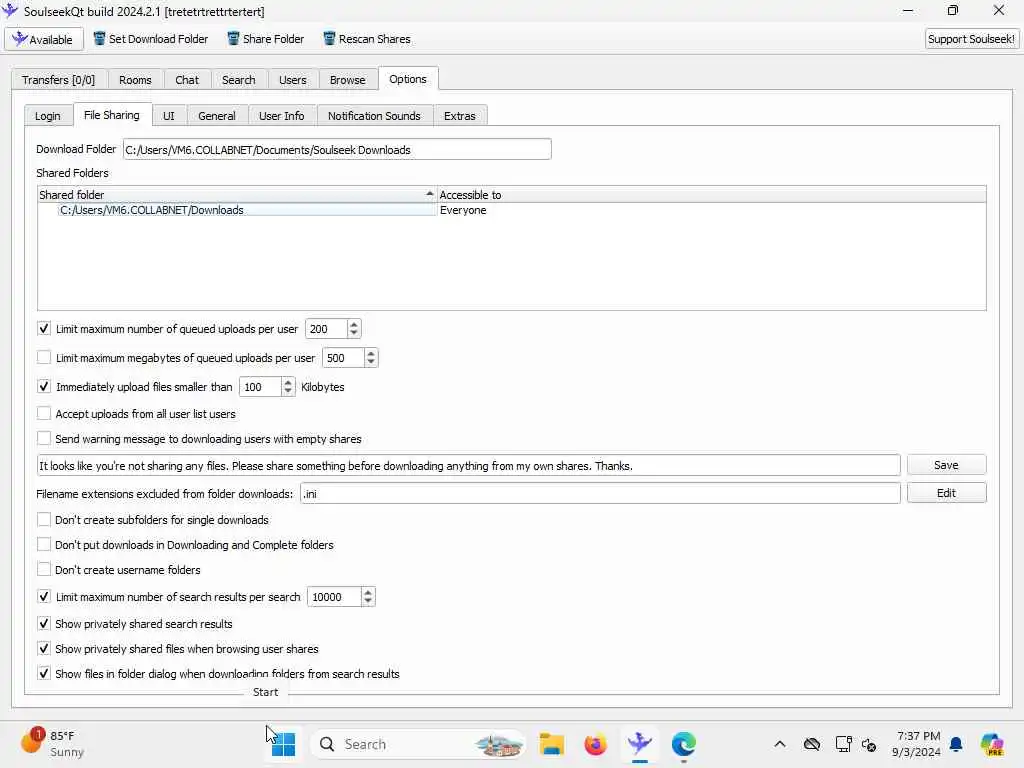This screenshot has height=768, width=1024.
Task: Open the Extras sub-tab
Action: (460, 116)
